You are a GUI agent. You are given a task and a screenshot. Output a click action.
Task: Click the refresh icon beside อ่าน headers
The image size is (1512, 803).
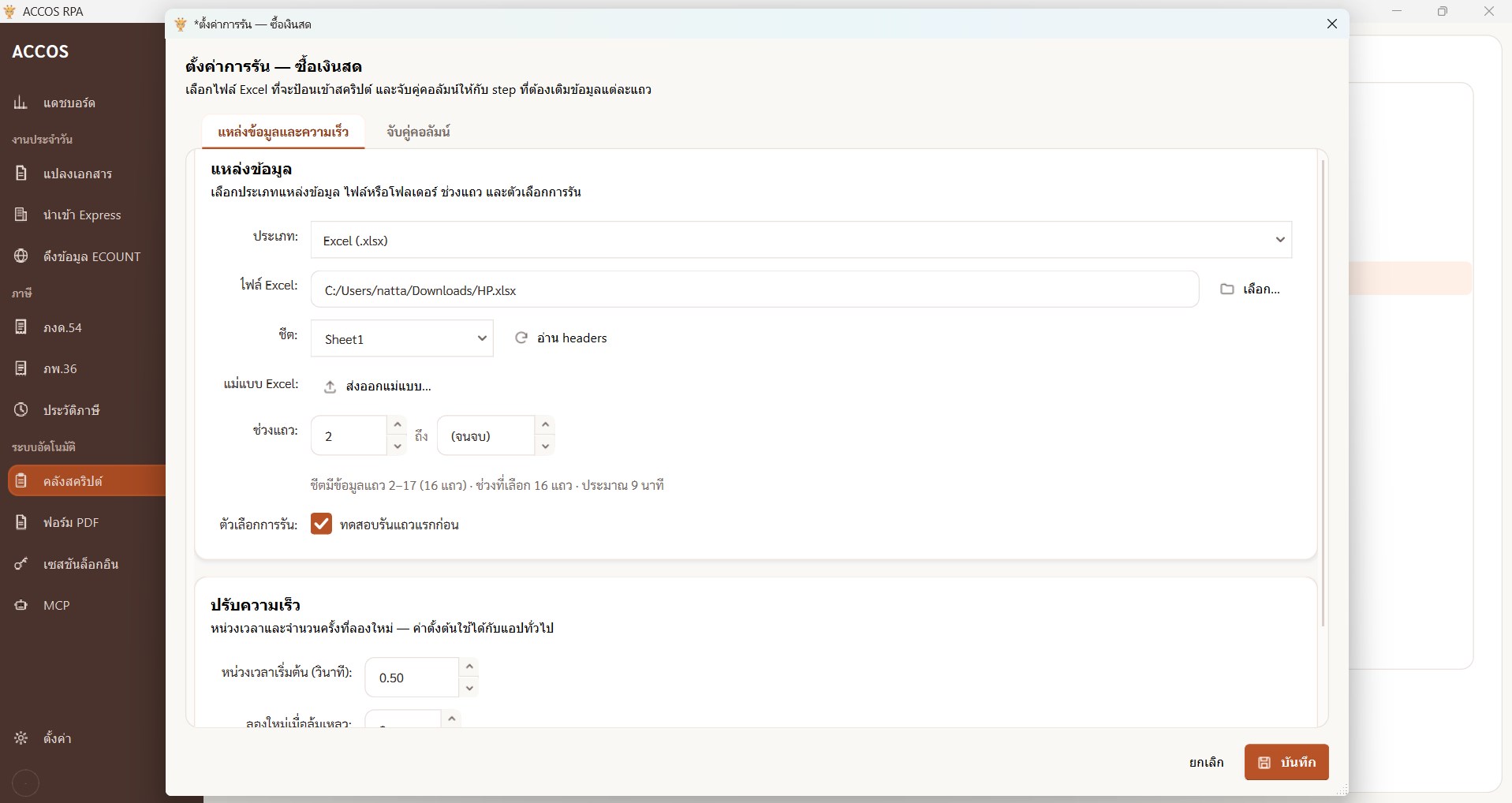[x=521, y=338]
